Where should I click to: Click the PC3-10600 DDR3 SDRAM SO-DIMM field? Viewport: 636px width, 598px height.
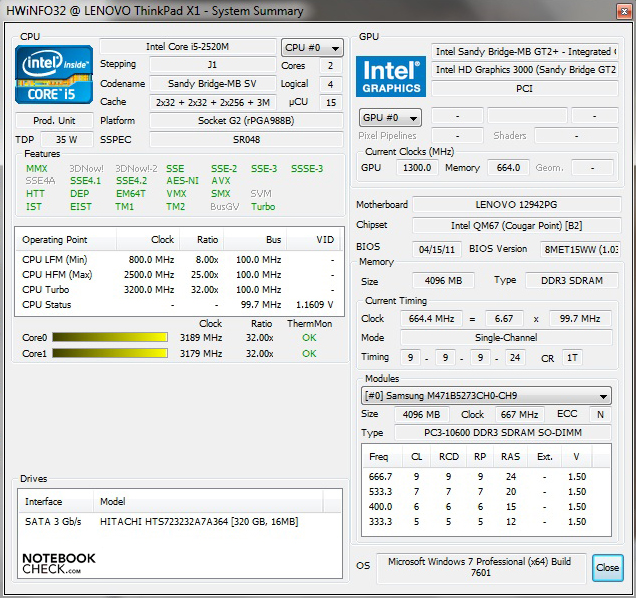click(503, 433)
